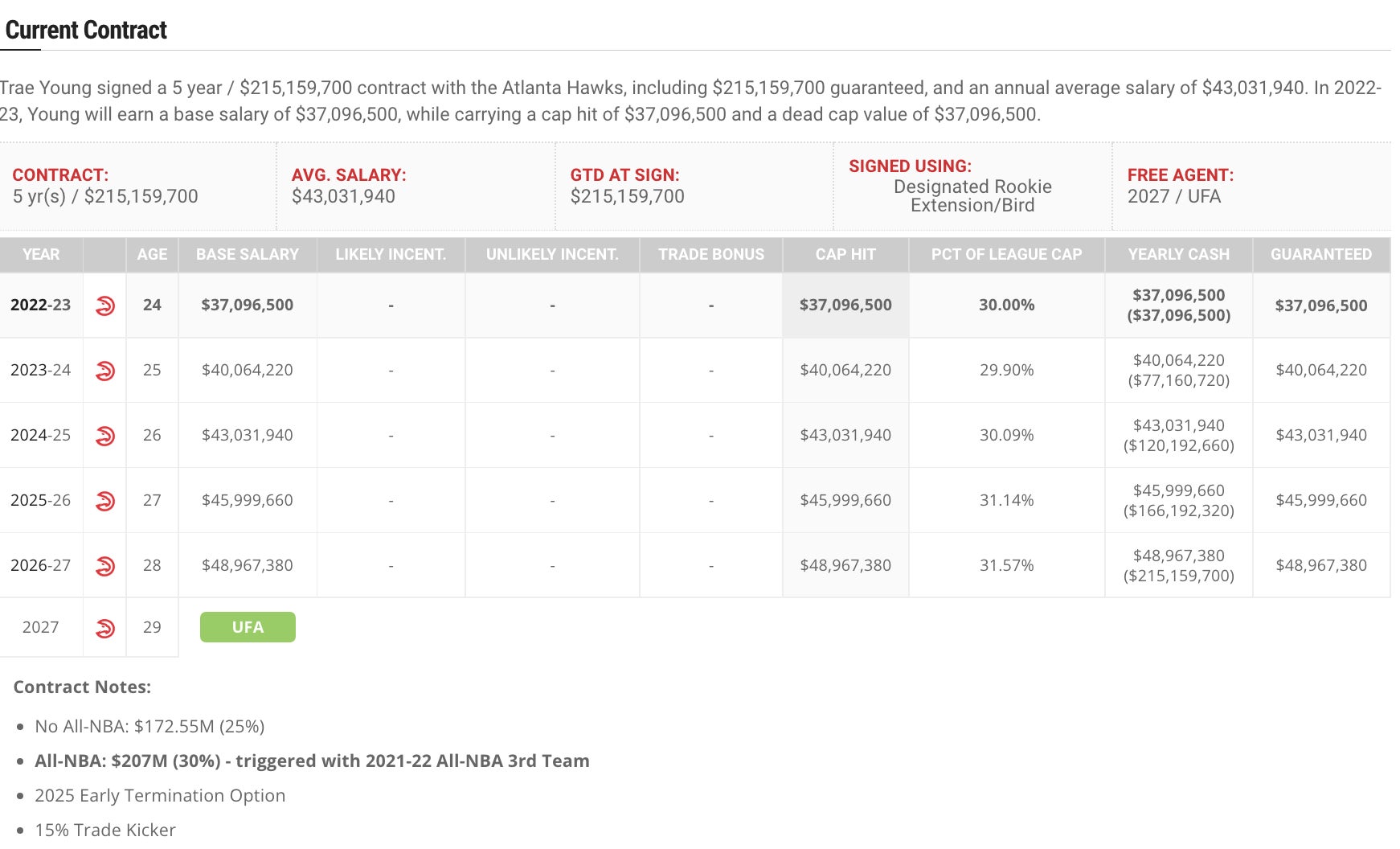Click Hawks logo in 2025-26 row
The height and width of the screenshot is (849, 1400).
coord(104,501)
